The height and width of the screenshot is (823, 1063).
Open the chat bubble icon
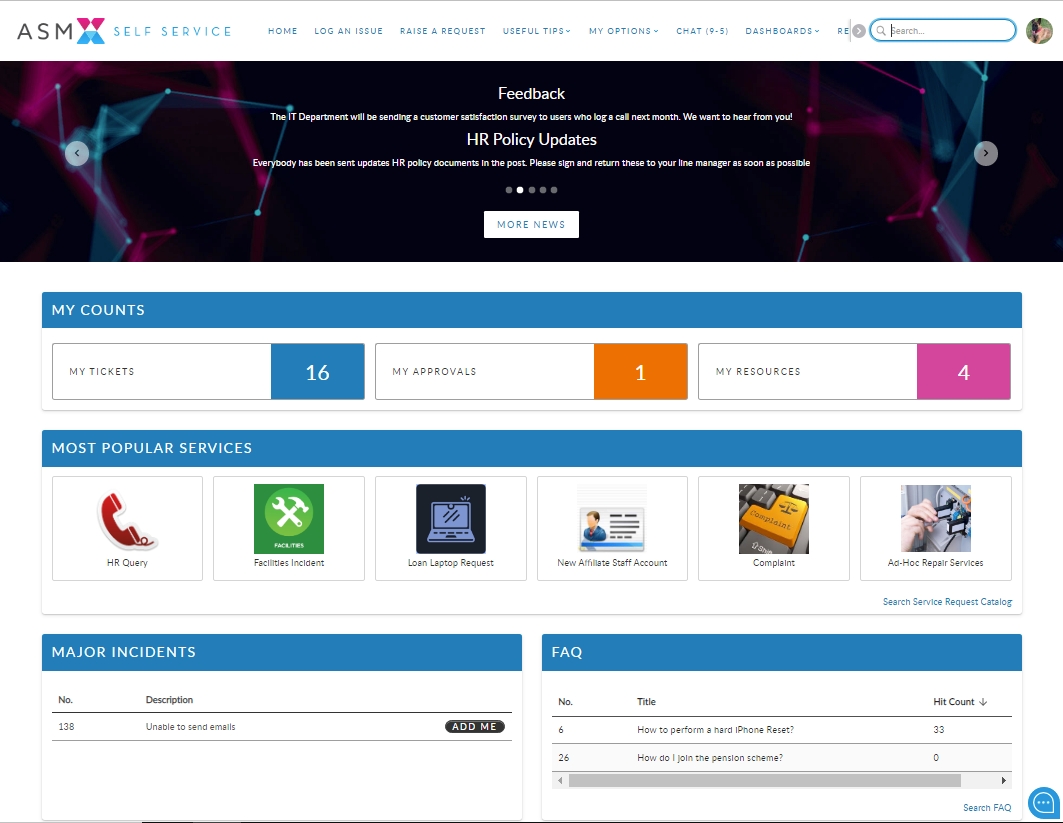pyautogui.click(x=1043, y=803)
